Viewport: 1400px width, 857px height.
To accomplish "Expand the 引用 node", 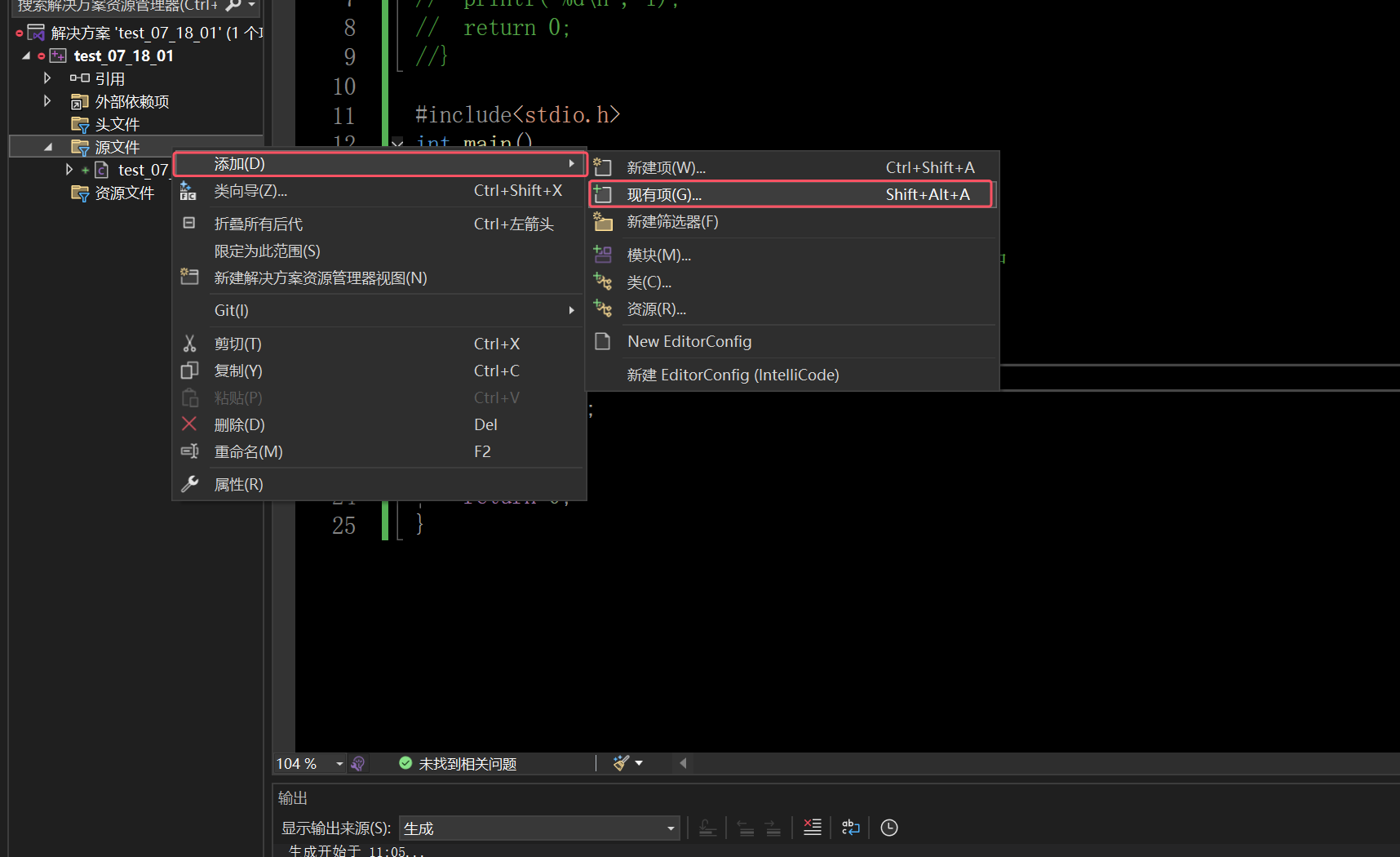I will click(x=47, y=78).
